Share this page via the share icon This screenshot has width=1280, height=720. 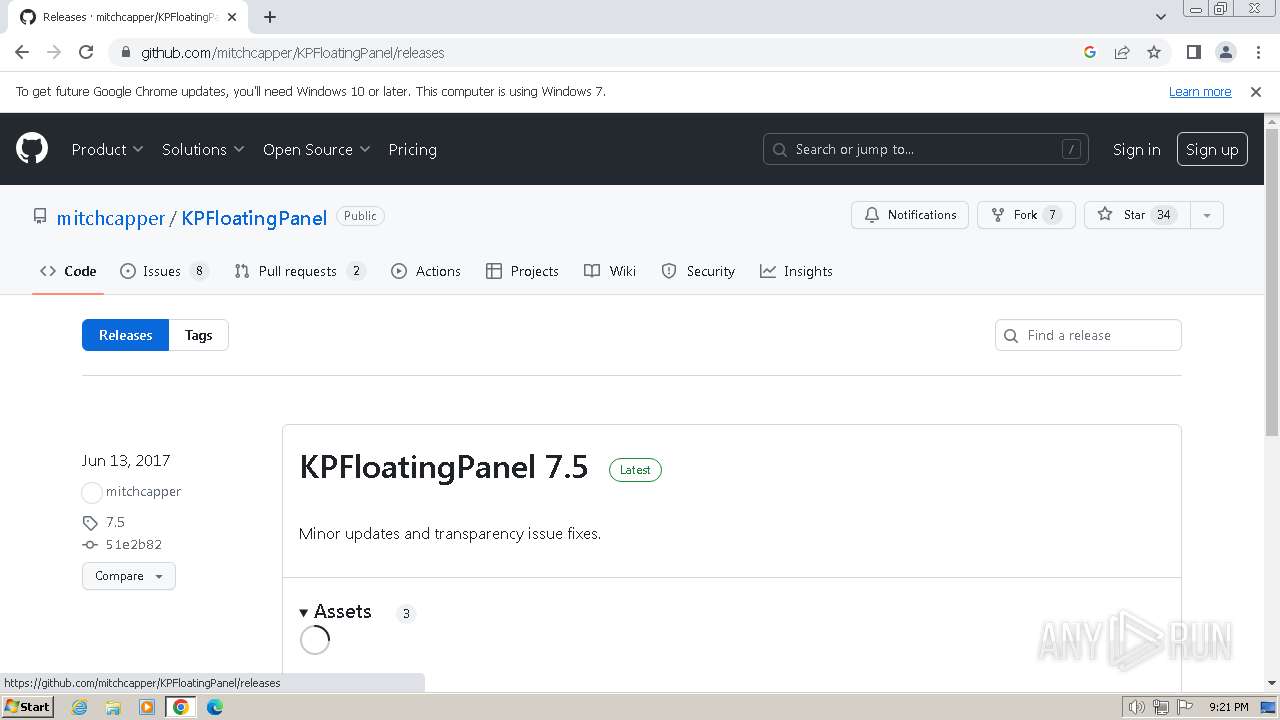(1122, 52)
